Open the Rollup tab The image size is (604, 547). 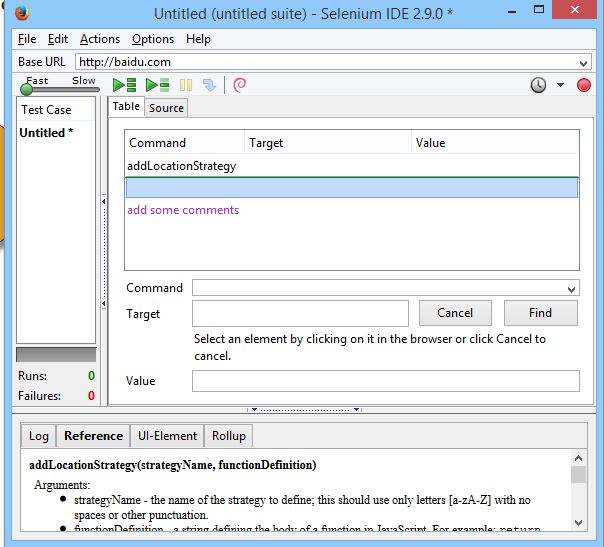pyautogui.click(x=229, y=436)
